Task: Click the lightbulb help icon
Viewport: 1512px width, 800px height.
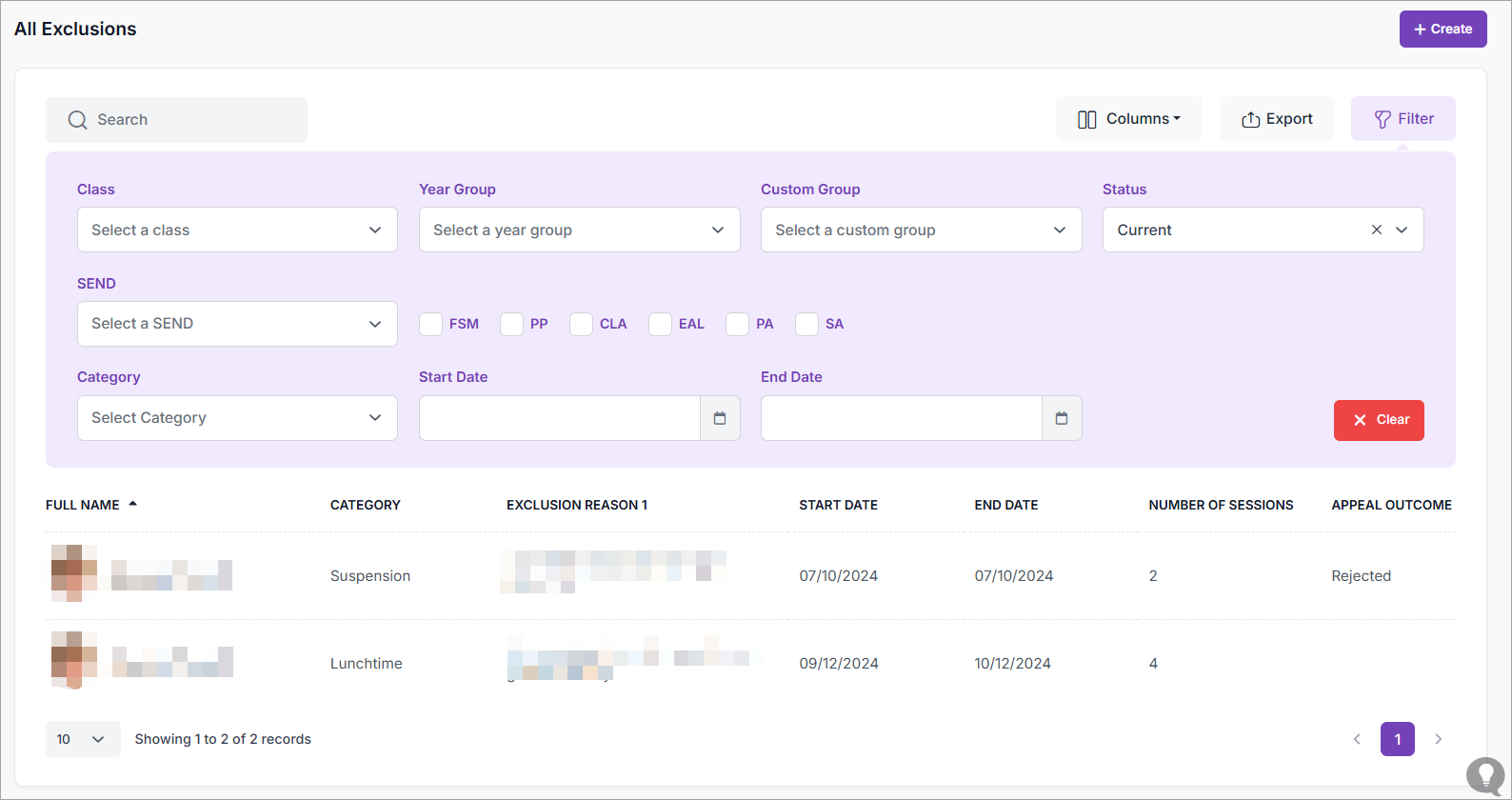Action: point(1484,775)
